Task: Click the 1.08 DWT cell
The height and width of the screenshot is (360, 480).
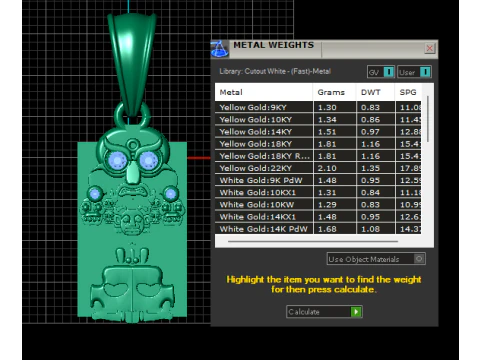Action: (375, 229)
